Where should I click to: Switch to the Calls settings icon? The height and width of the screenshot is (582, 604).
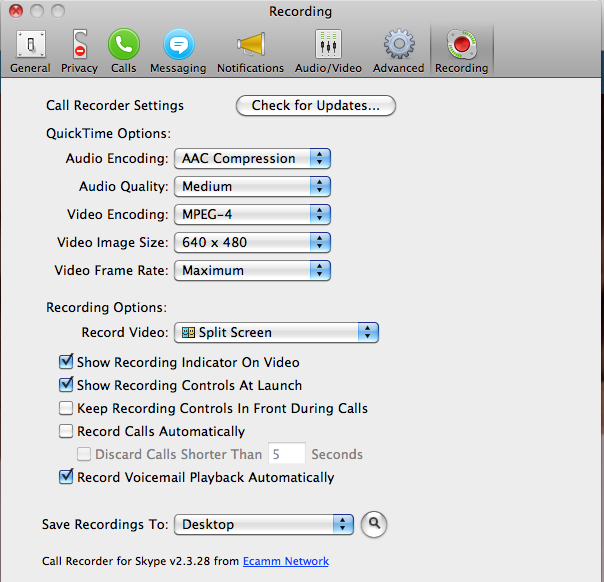click(x=124, y=51)
